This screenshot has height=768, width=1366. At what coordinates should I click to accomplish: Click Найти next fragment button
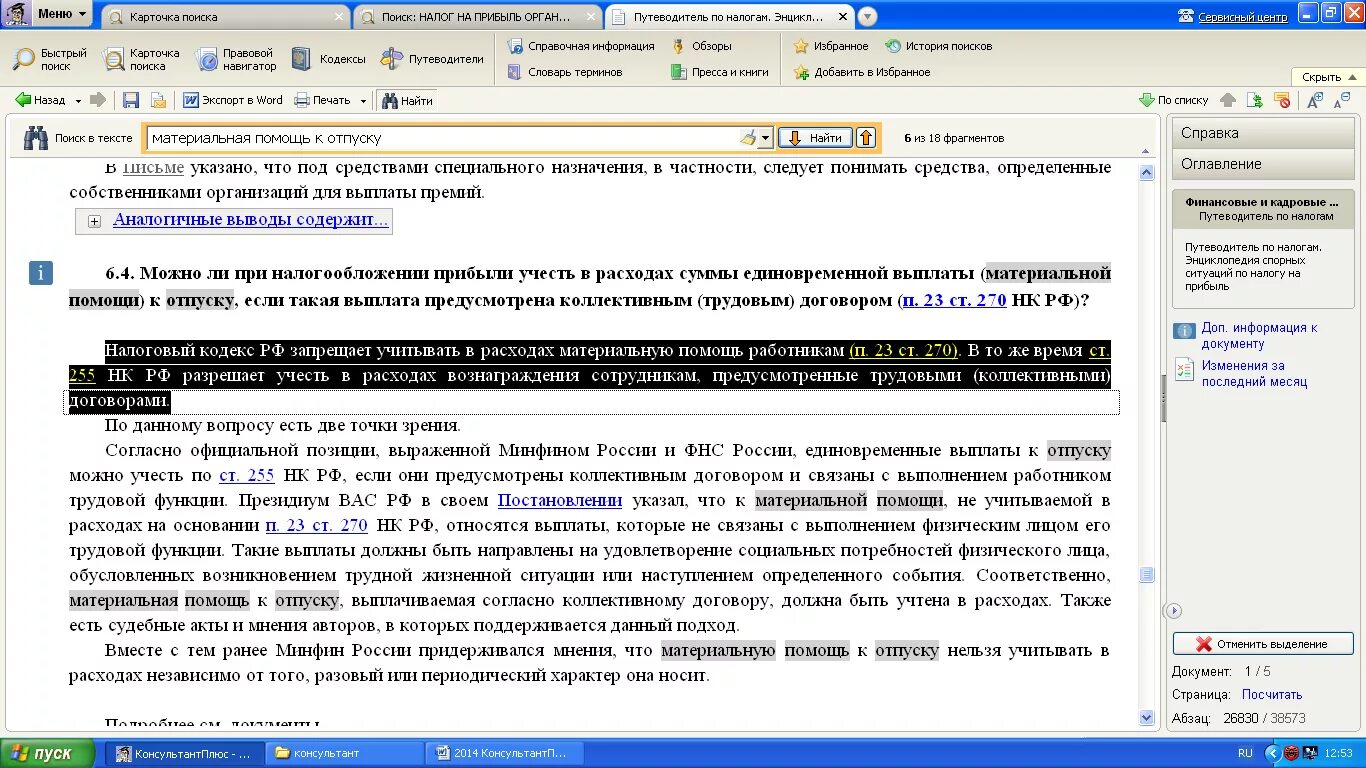815,138
